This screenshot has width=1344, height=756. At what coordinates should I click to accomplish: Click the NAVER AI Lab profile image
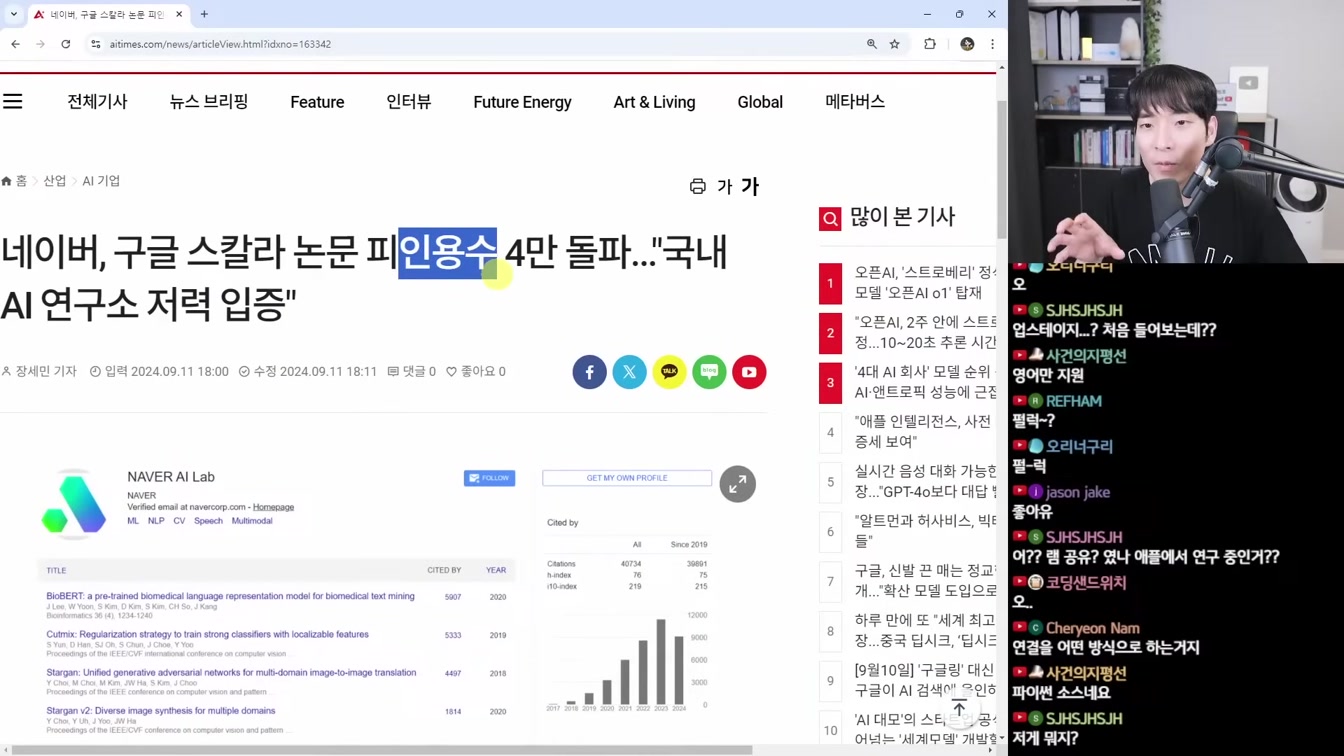click(74, 506)
